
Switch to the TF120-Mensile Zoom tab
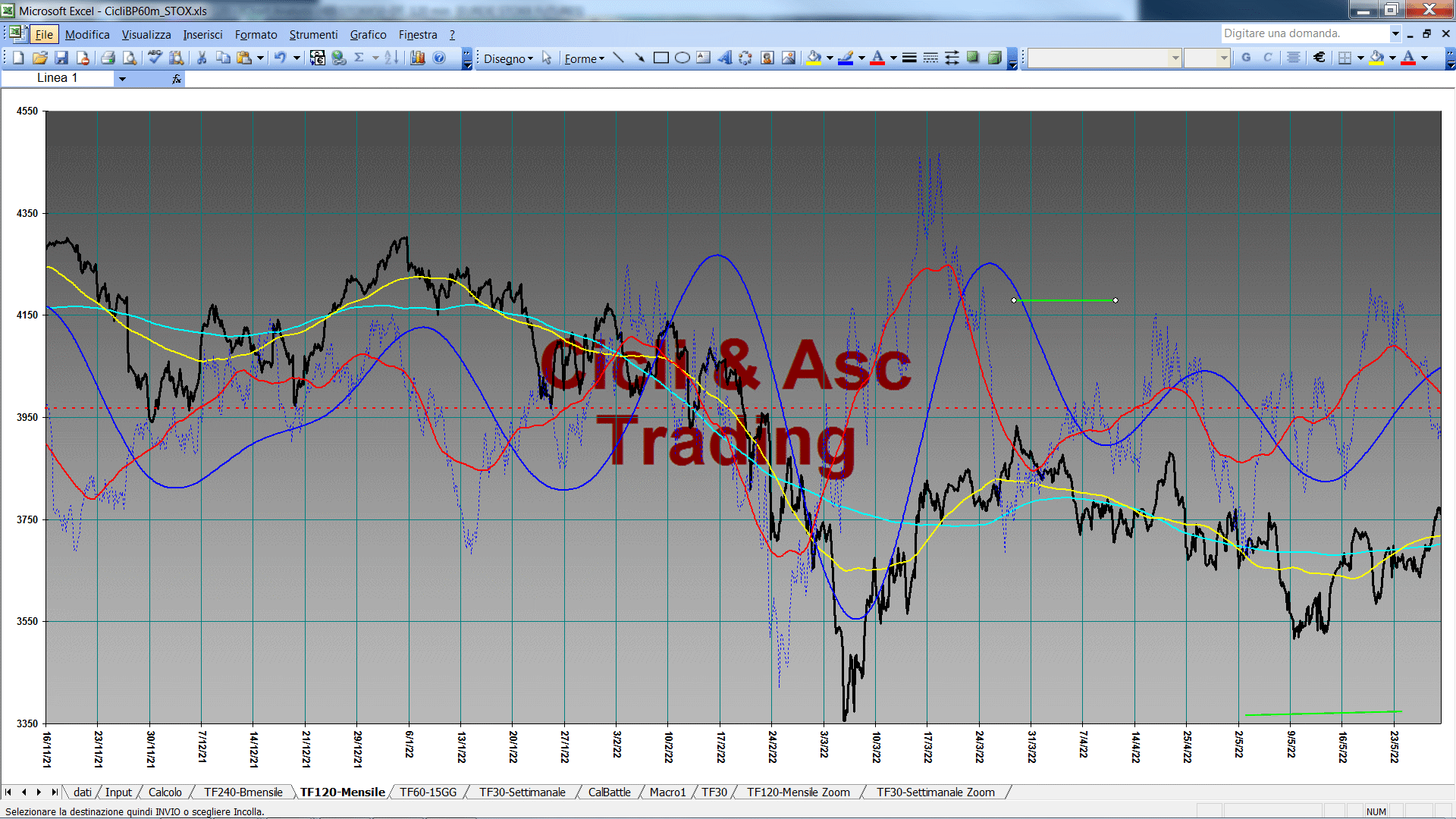click(799, 792)
